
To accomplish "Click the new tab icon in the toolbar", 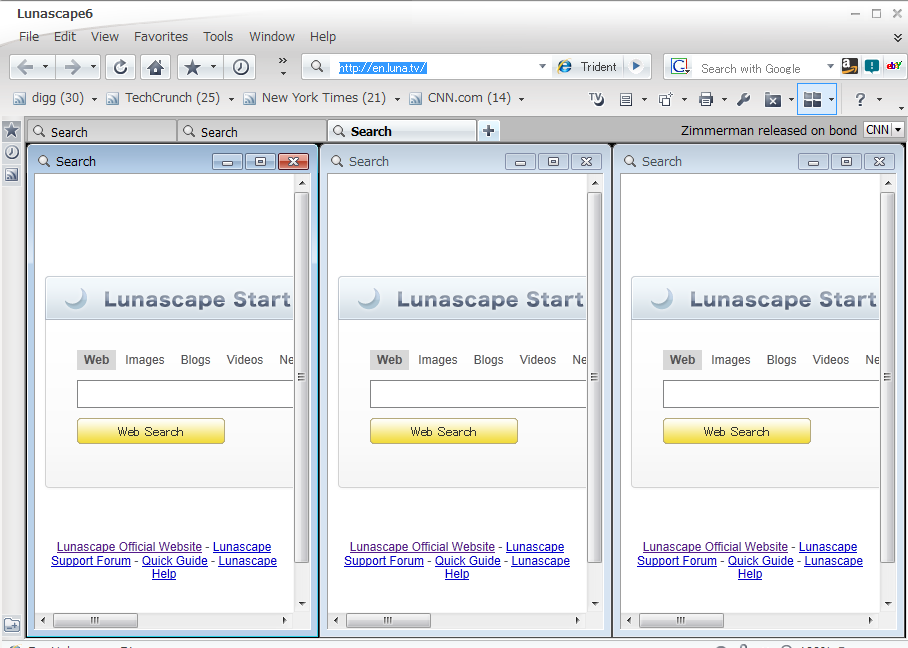I will click(665, 100).
